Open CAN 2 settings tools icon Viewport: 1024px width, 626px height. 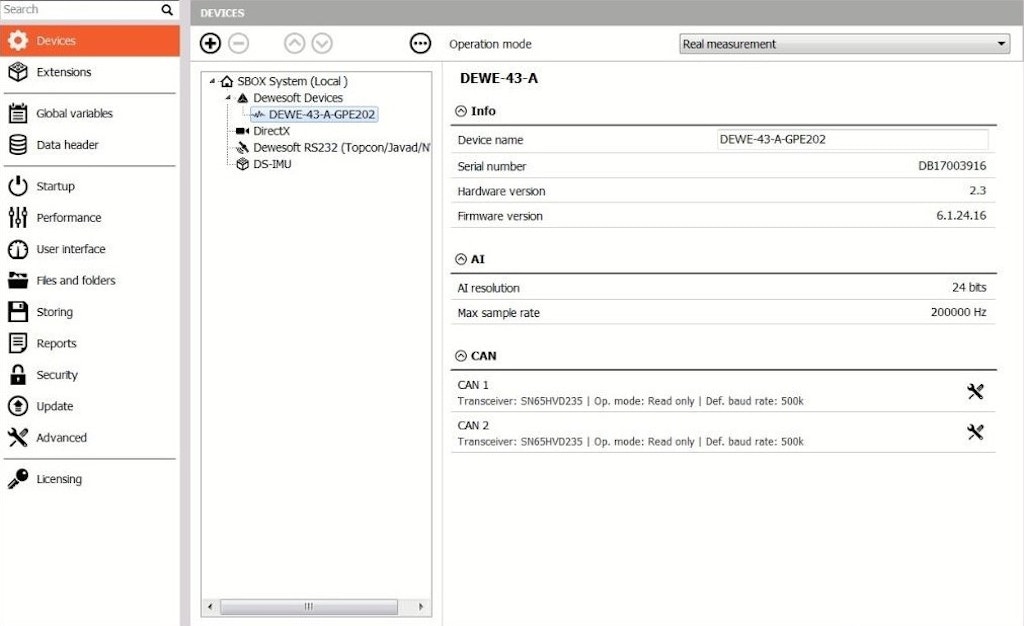tap(975, 432)
